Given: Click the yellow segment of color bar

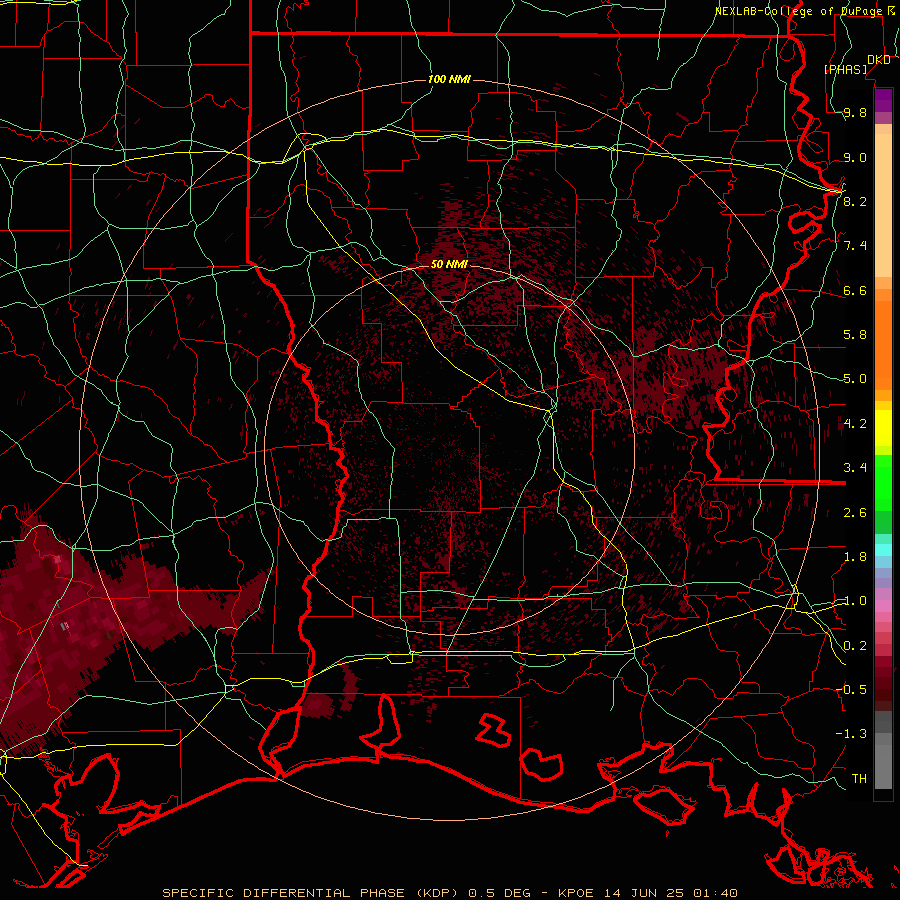Looking at the screenshot, I should [883, 428].
